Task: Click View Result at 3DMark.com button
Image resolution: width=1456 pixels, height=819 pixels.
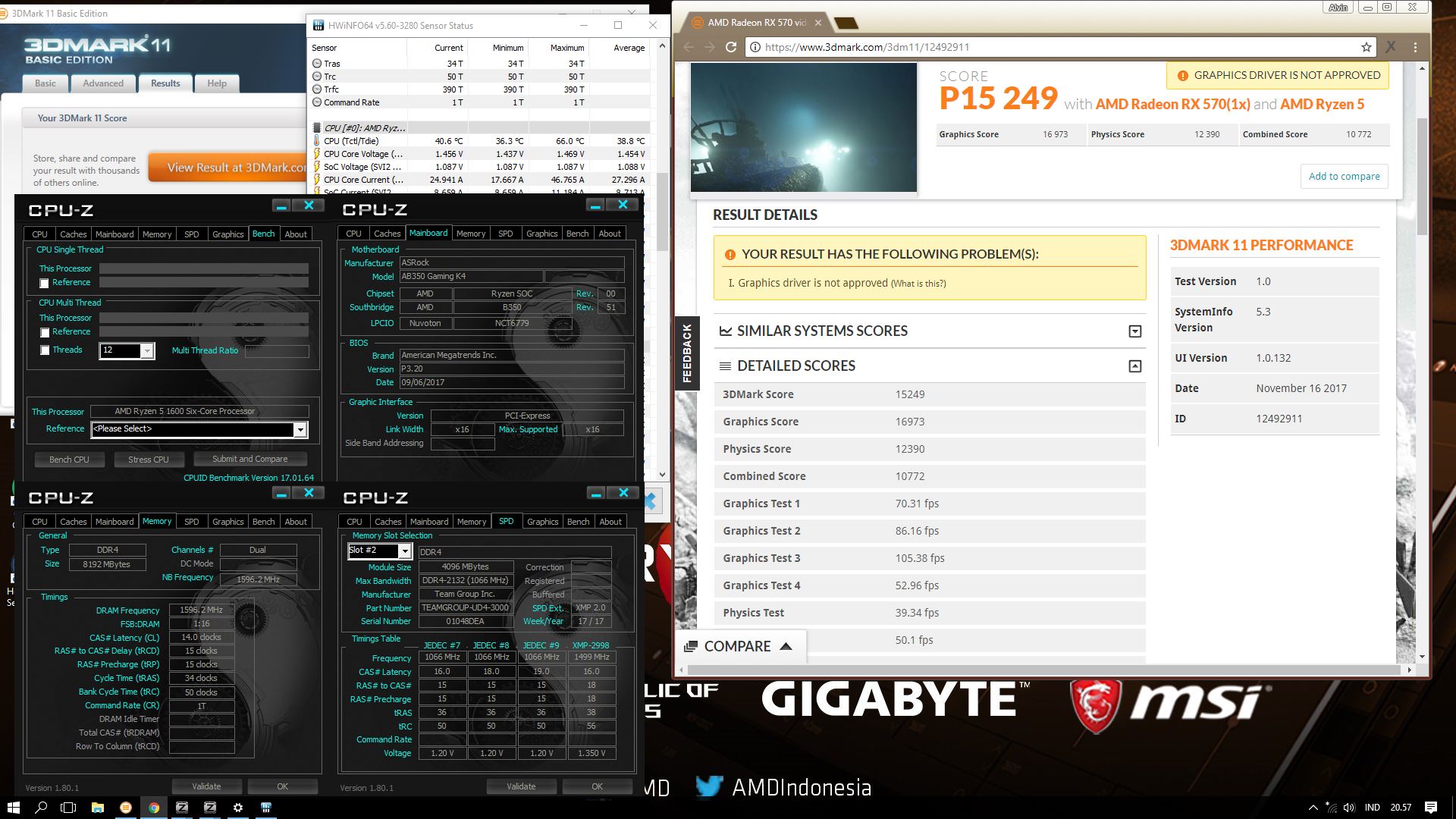Action: point(227,168)
